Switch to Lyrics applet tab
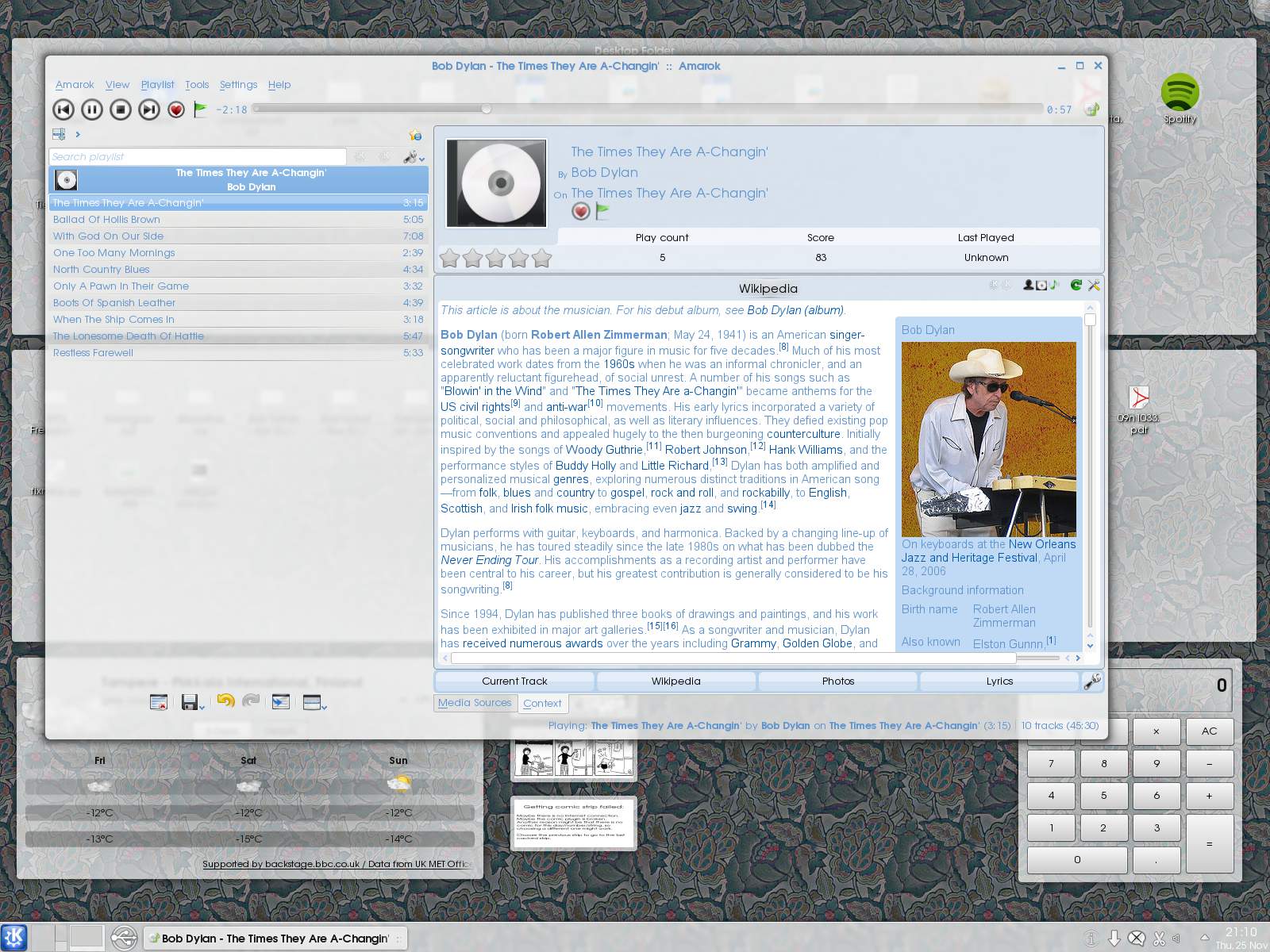 click(999, 681)
